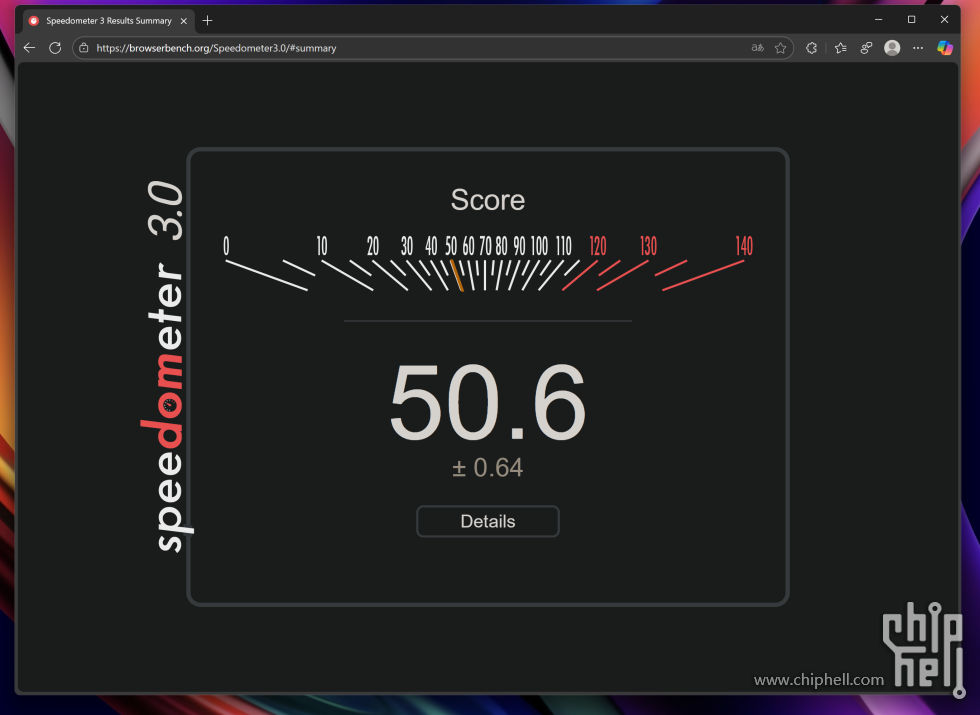Click the red 120 gauge label
The width and height of the screenshot is (980, 715).
(x=598, y=246)
